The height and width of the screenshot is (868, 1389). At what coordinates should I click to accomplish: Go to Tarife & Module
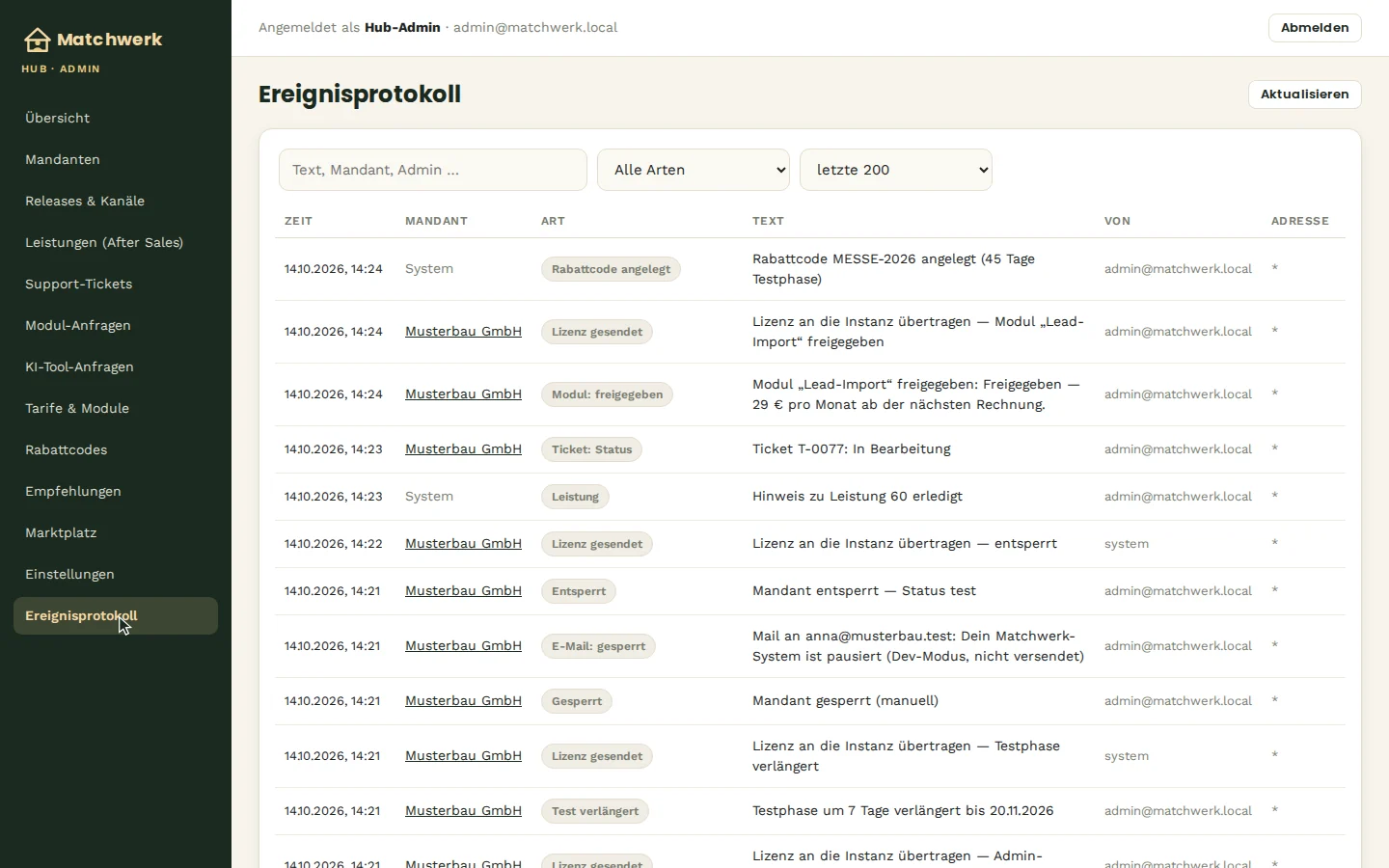pyautogui.click(x=116, y=408)
